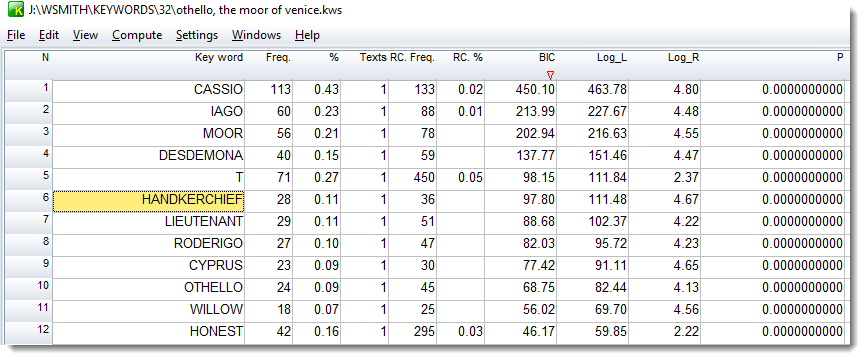Click HONEST's RC. Freq. value 295
The width and height of the screenshot is (865, 360).
point(424,332)
